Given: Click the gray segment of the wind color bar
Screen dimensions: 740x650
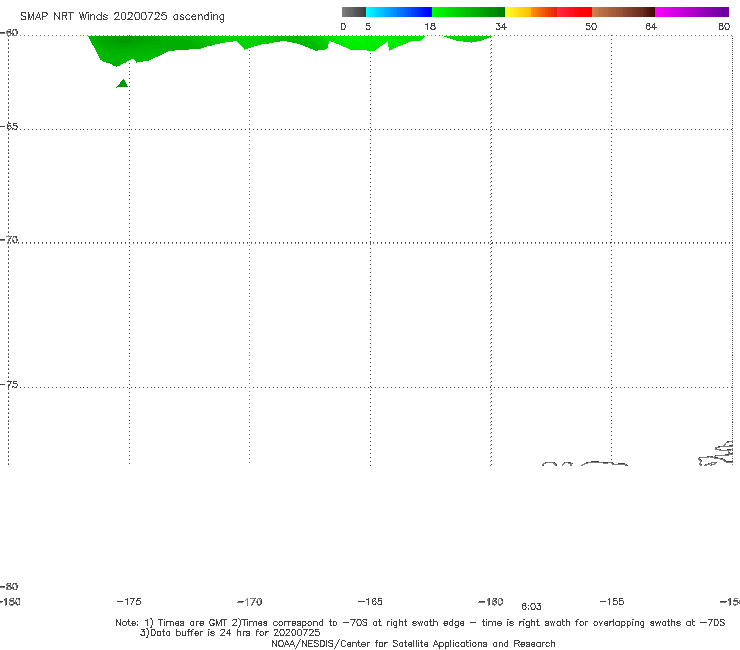Looking at the screenshot, I should 353,12.
